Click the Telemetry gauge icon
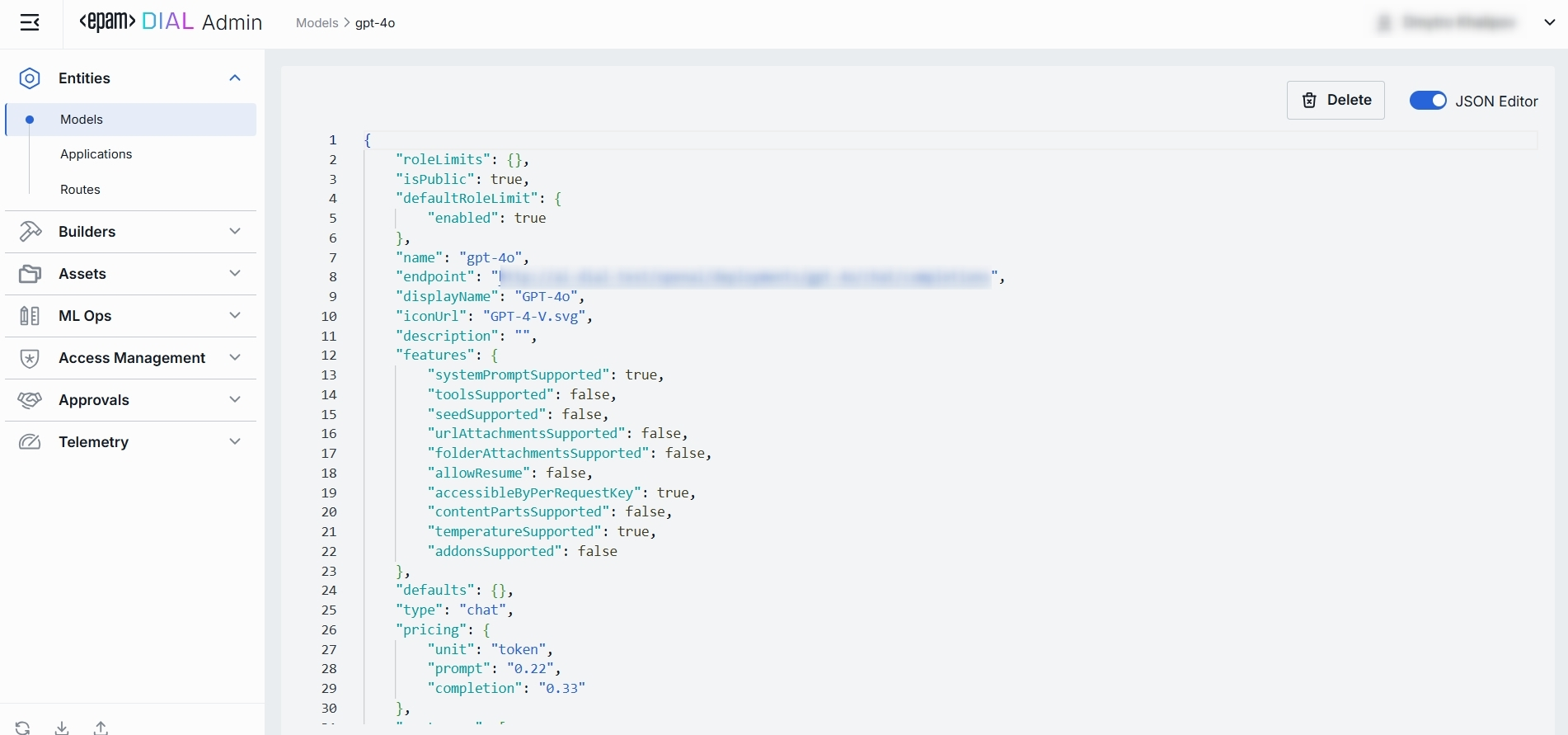The image size is (1568, 735). [30, 442]
